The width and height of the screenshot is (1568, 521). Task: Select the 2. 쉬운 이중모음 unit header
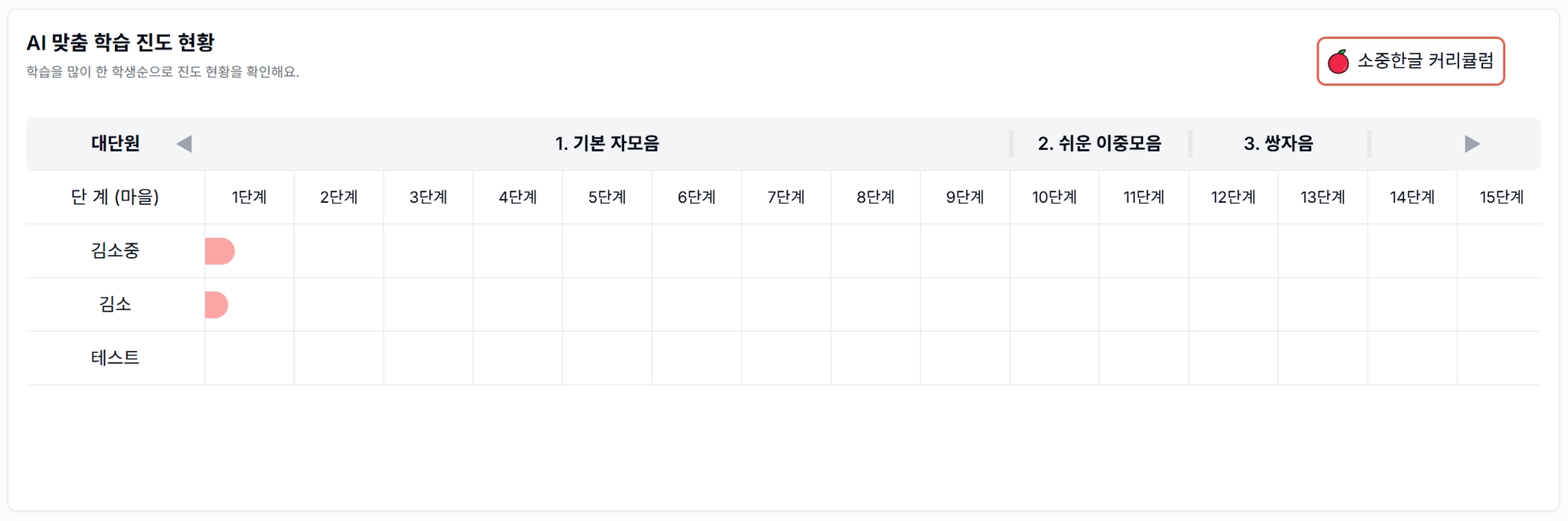coord(1099,144)
